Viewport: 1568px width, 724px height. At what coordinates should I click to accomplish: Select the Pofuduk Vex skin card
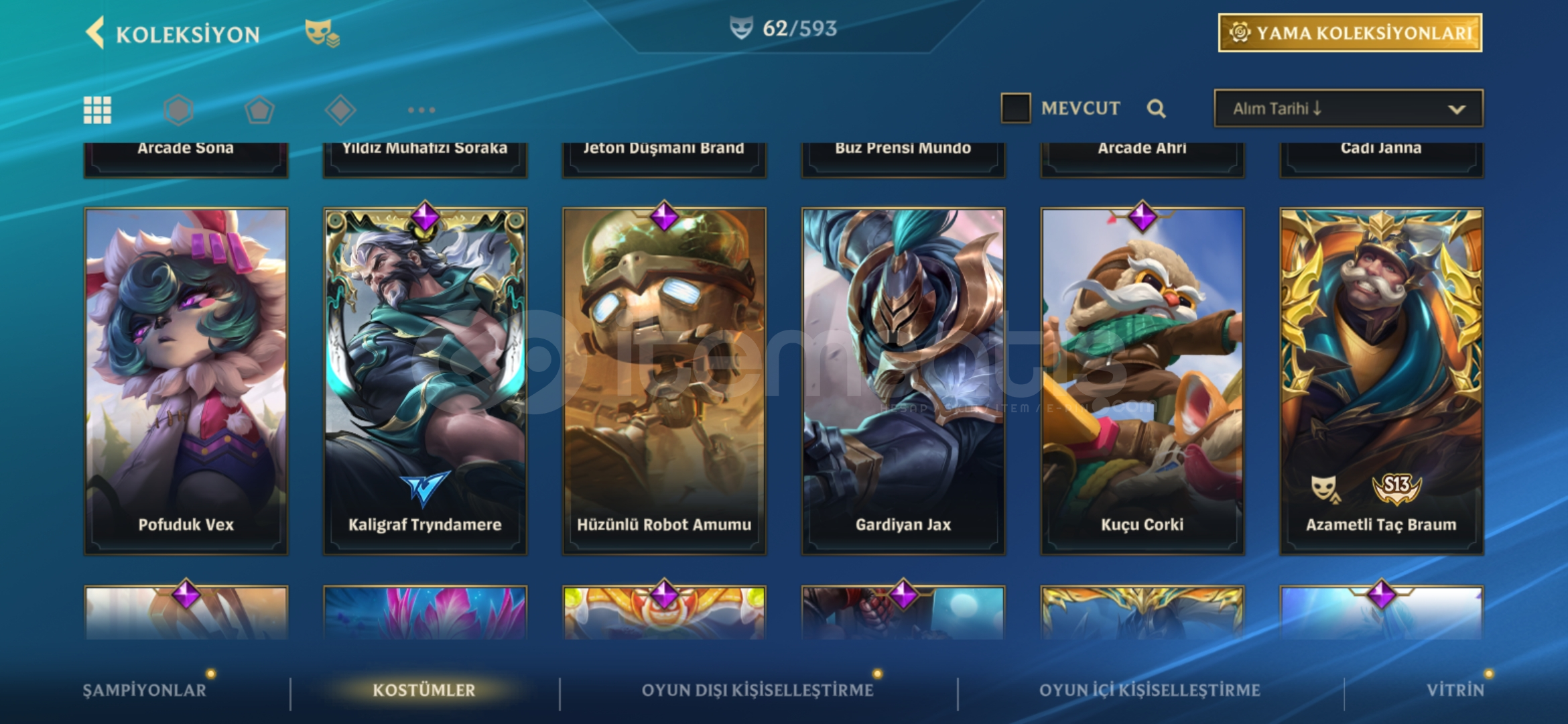point(186,381)
